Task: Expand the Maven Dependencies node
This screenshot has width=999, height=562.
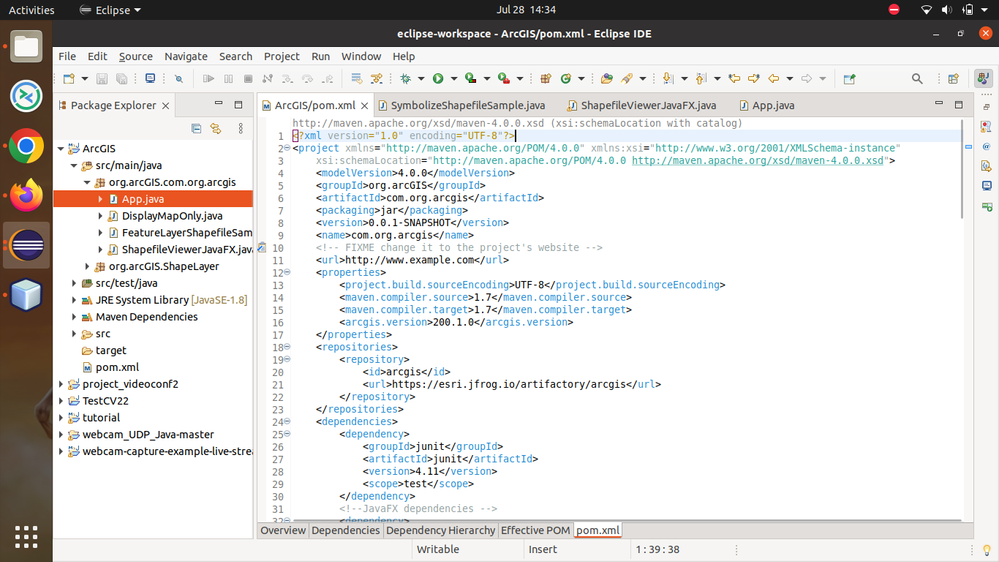Action: [x=74, y=317]
